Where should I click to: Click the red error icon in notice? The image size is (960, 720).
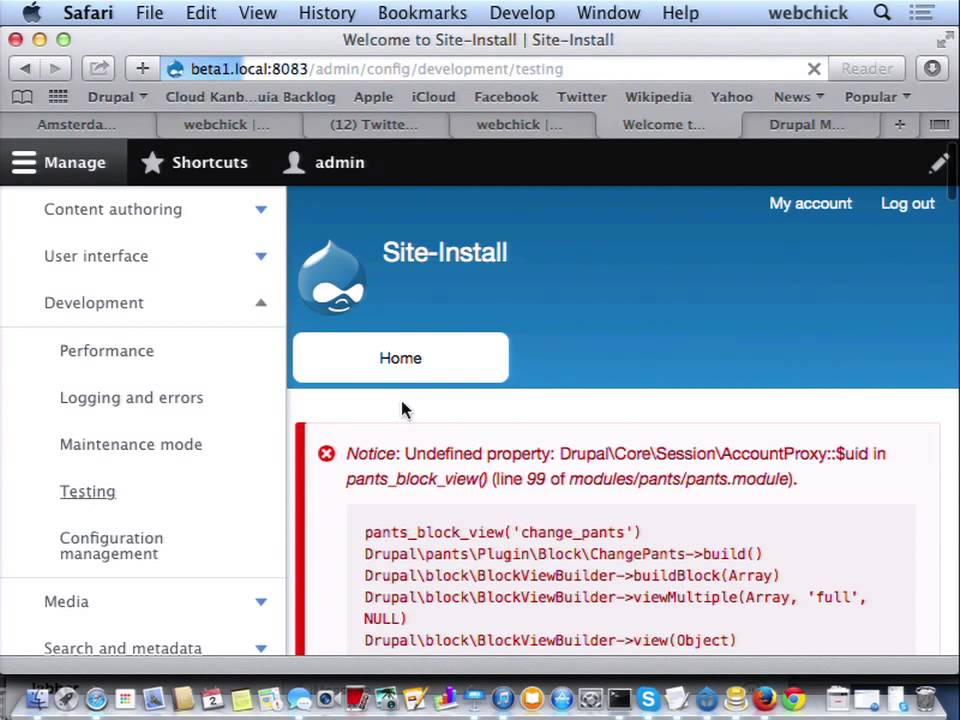tap(326, 454)
